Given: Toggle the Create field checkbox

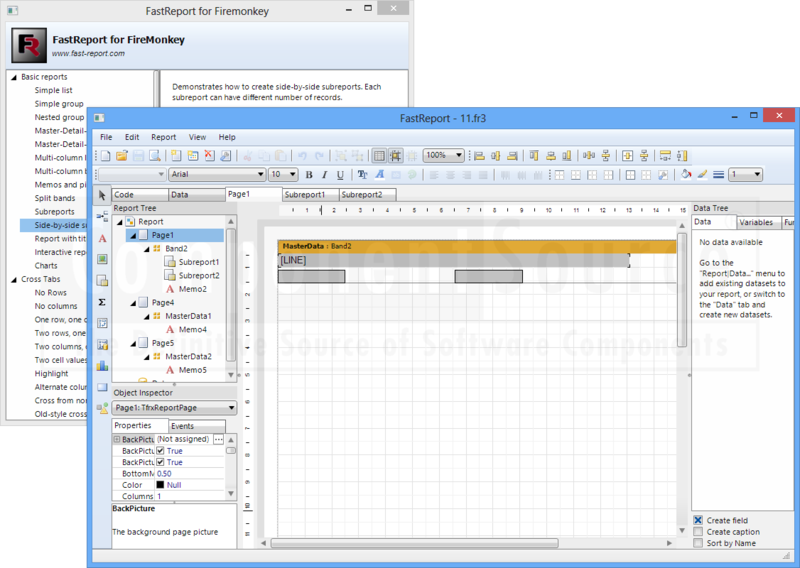Looking at the screenshot, I should (698, 520).
